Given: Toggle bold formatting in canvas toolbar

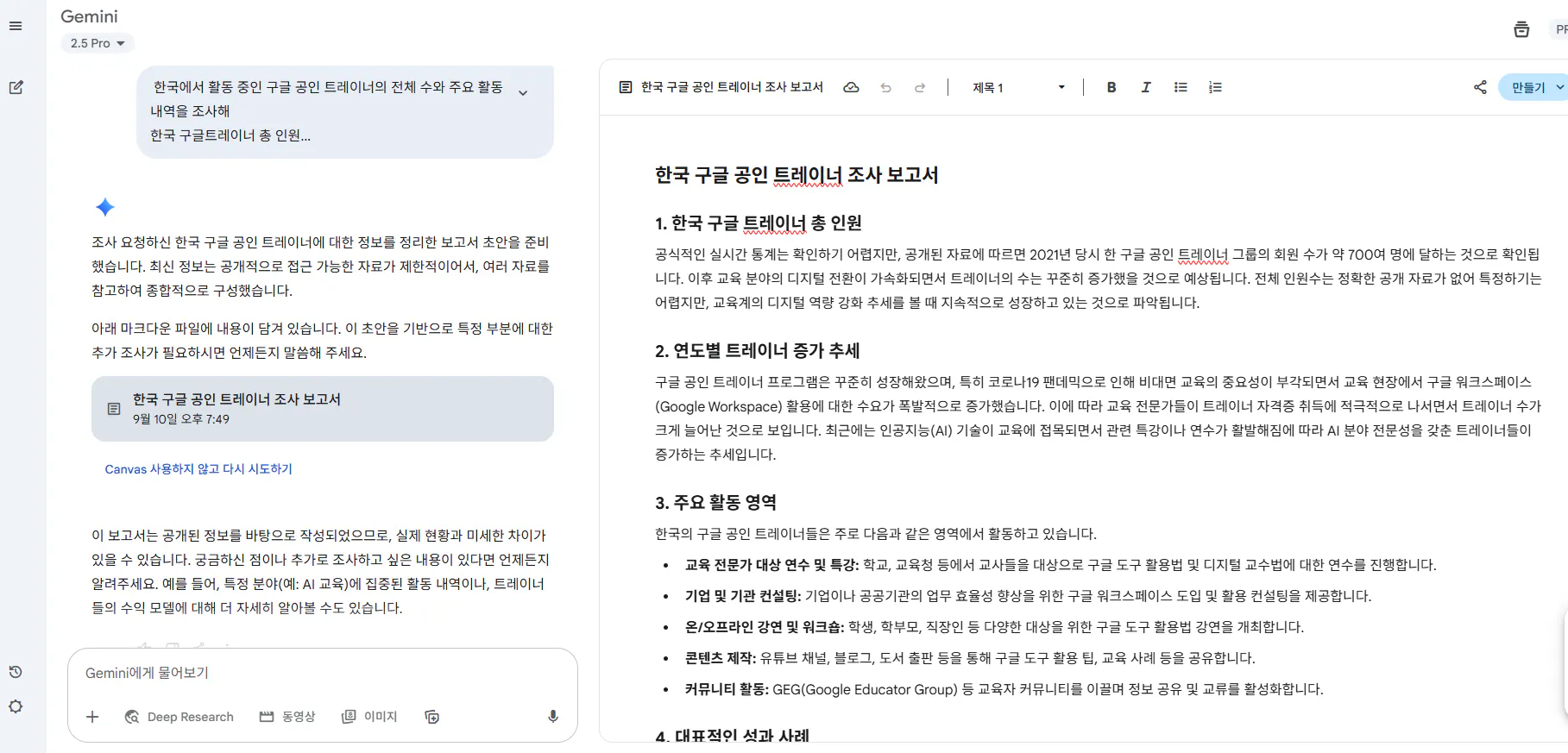Looking at the screenshot, I should pyautogui.click(x=1111, y=87).
